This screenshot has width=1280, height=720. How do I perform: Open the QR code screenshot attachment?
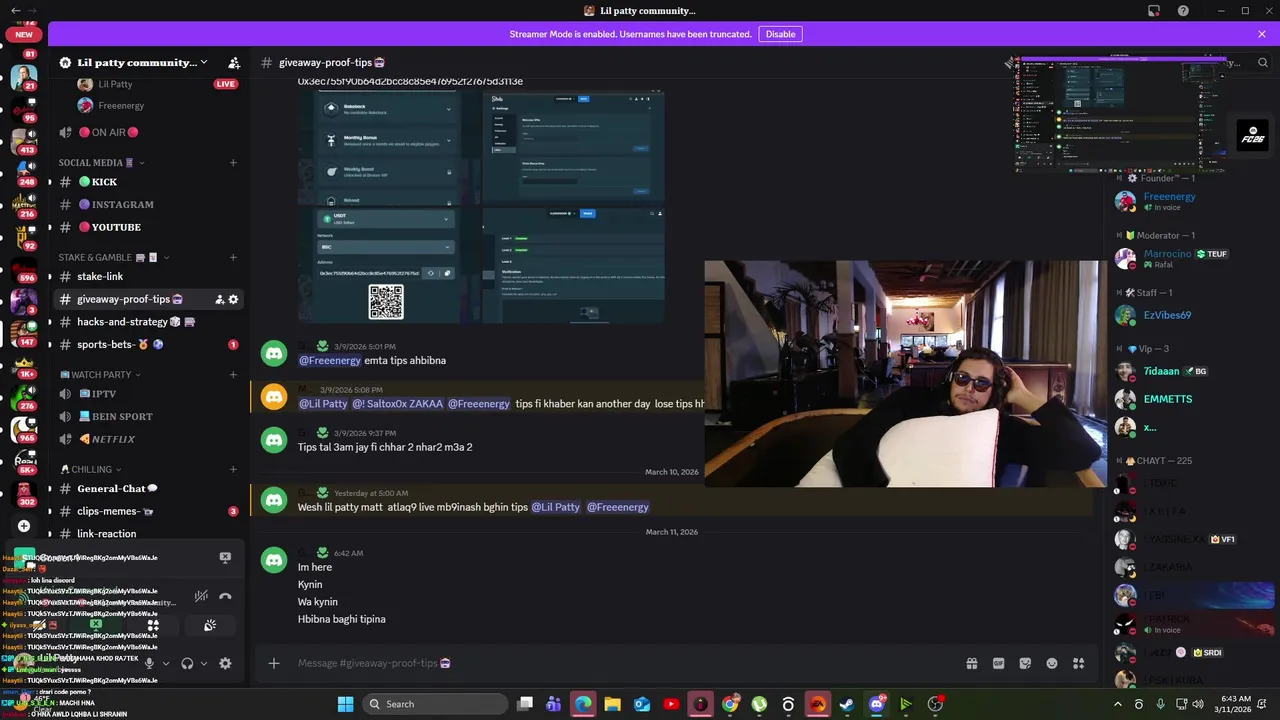click(389, 265)
